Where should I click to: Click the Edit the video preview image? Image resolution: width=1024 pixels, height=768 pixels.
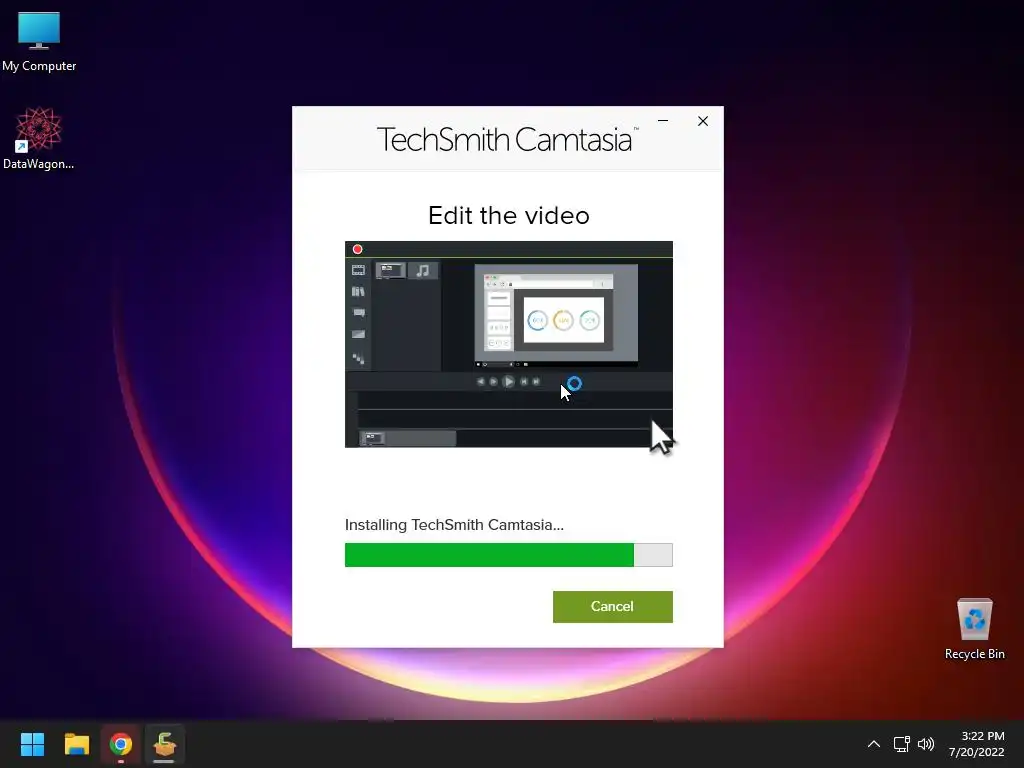[509, 344]
